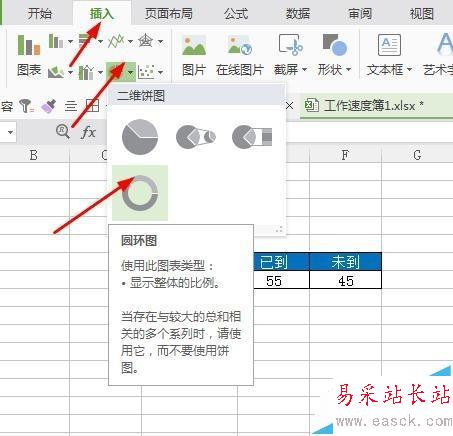This screenshot has width=453, height=436.
Task: Select the pie-of-pie chart option
Action: [x=196, y=137]
